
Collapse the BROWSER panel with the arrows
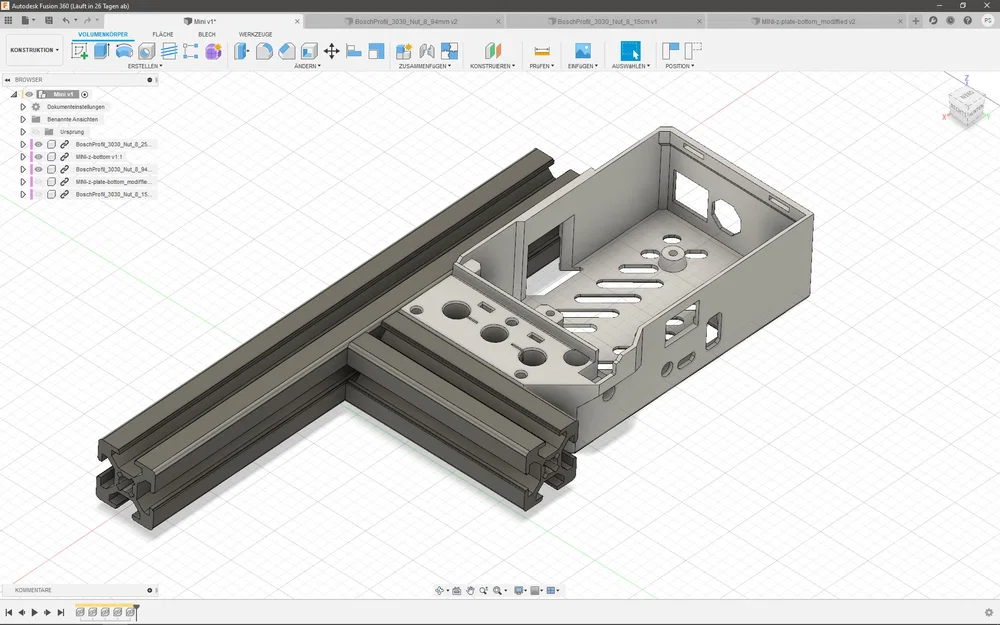pyautogui.click(x=8, y=80)
